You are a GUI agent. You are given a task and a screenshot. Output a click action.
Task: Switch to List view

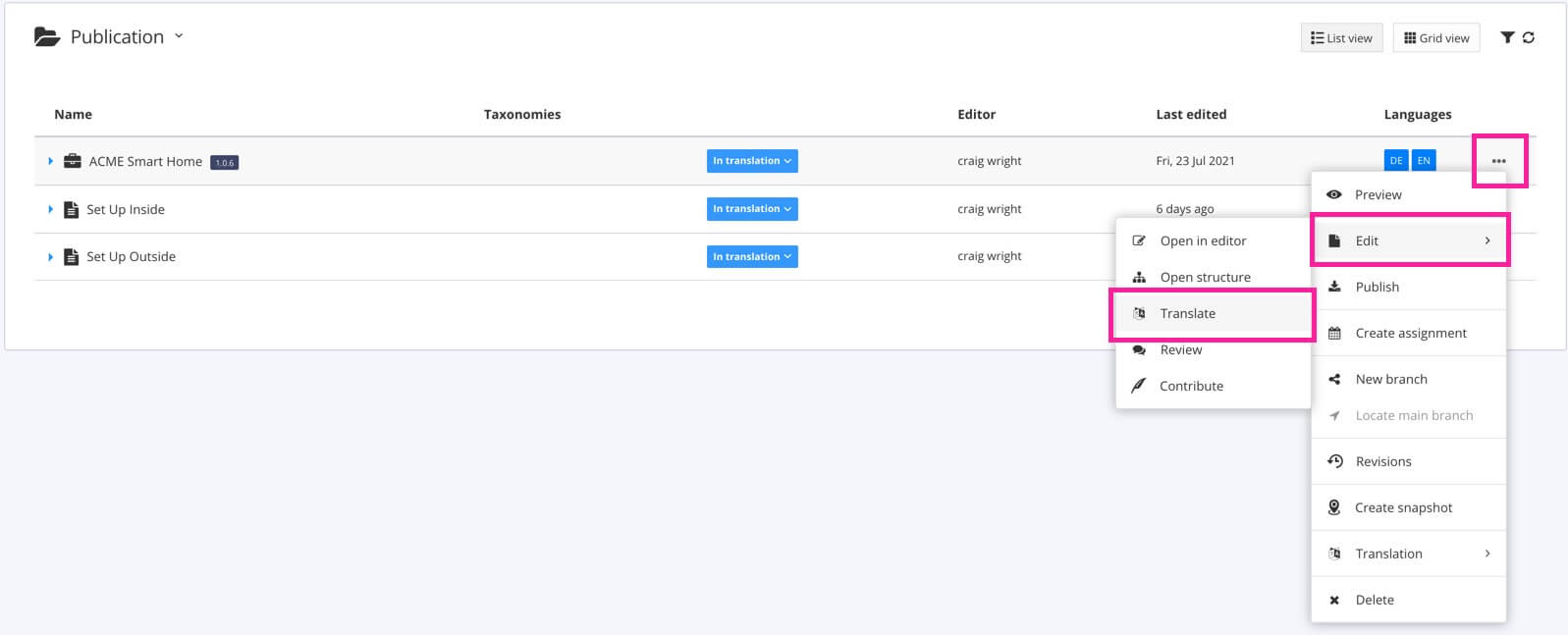(1341, 38)
